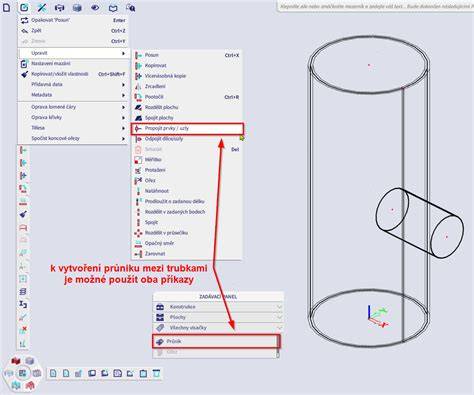This screenshot has width=474, height=395.
Task: Select Spojit plochy submenu entry
Action: click(187, 118)
